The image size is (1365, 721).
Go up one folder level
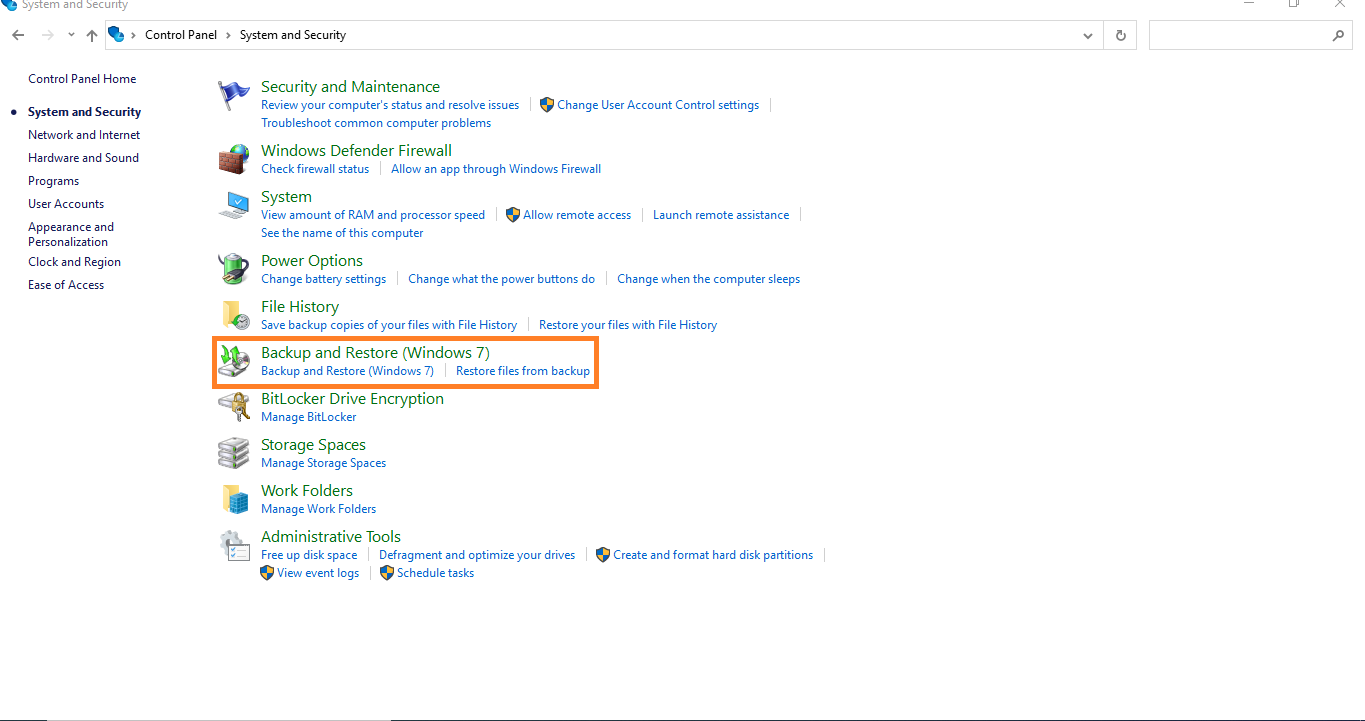[92, 35]
